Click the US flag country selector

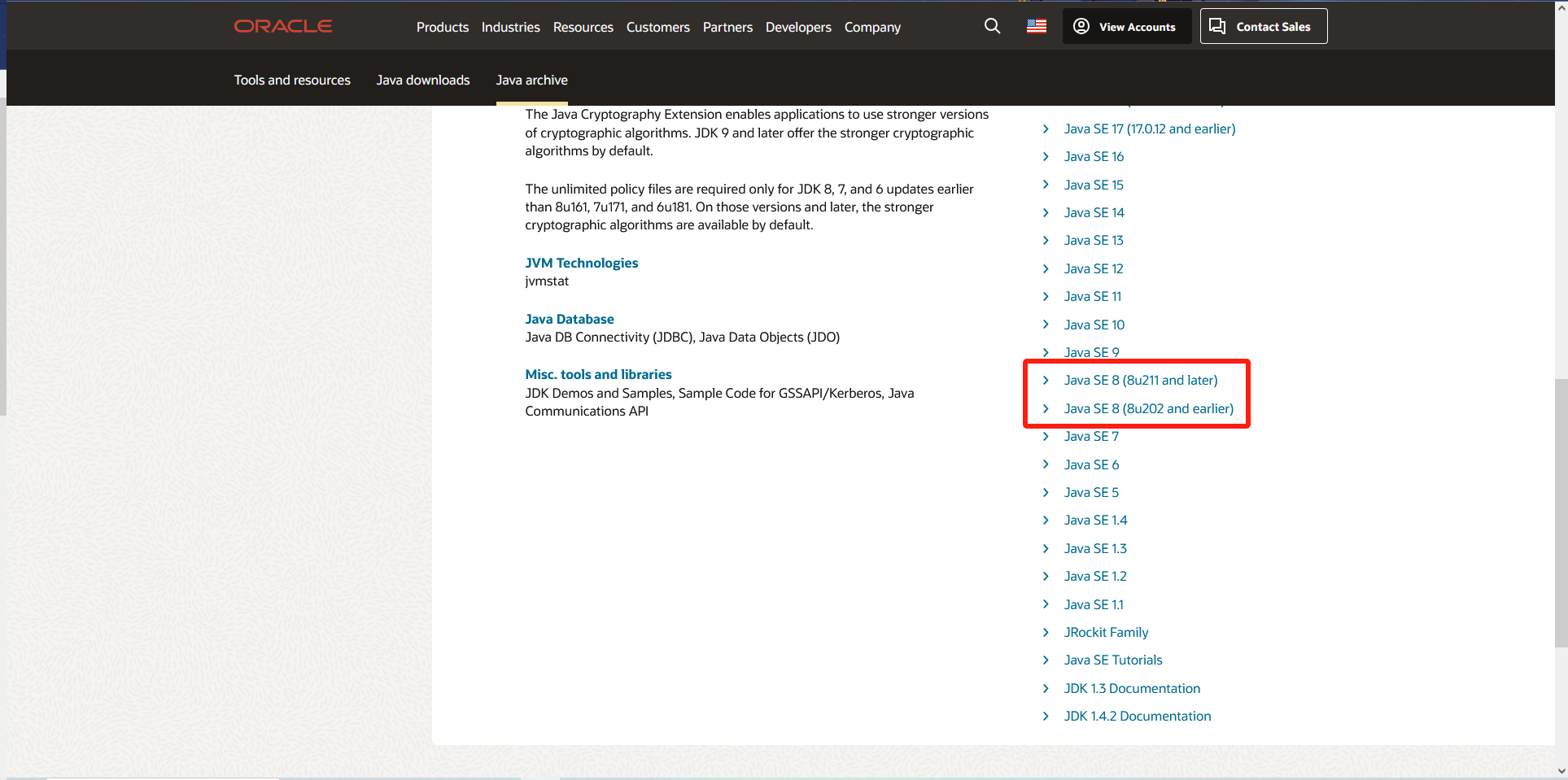(x=1036, y=26)
